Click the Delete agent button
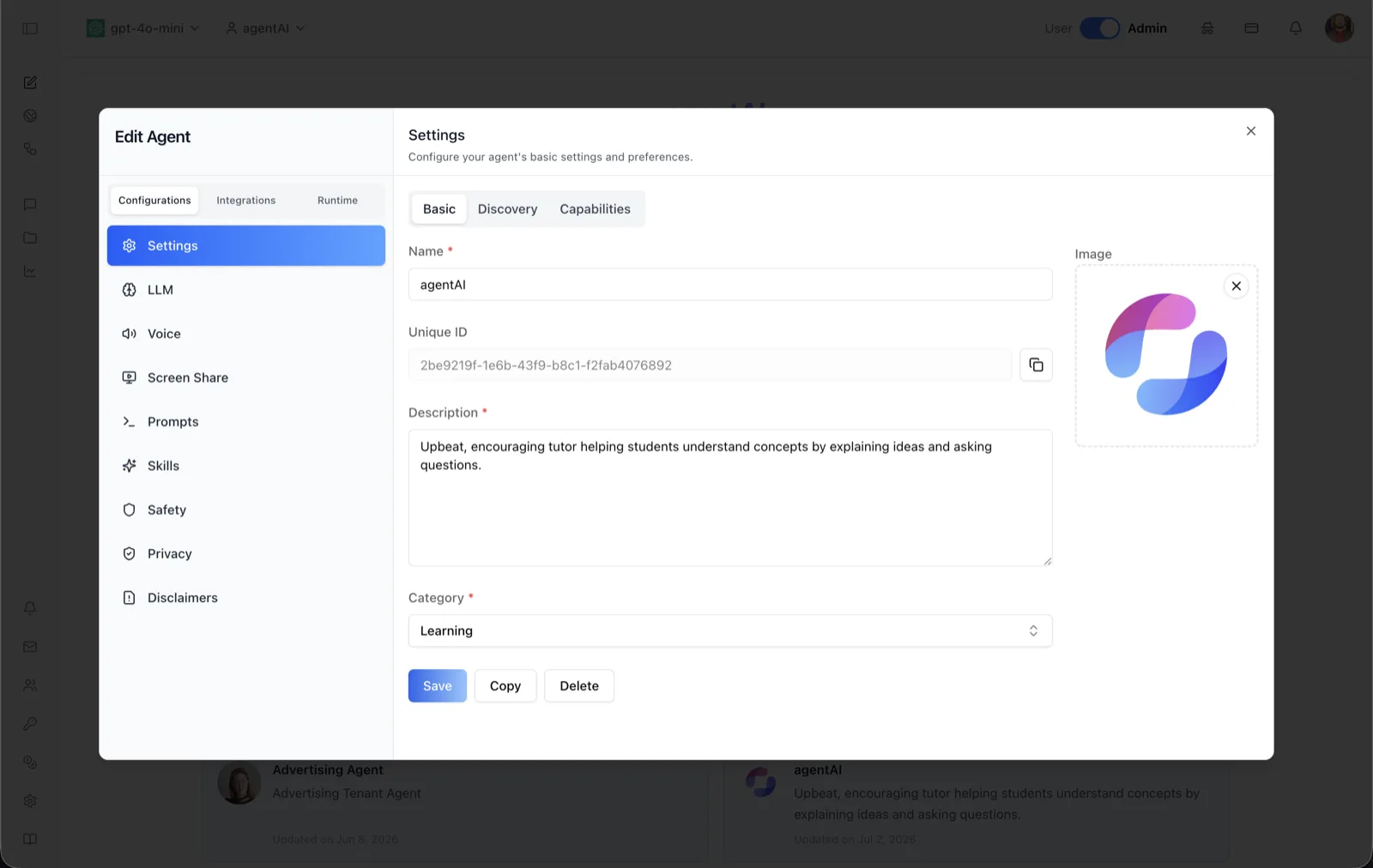Screen dimensions: 1373x868 [x=579, y=685]
